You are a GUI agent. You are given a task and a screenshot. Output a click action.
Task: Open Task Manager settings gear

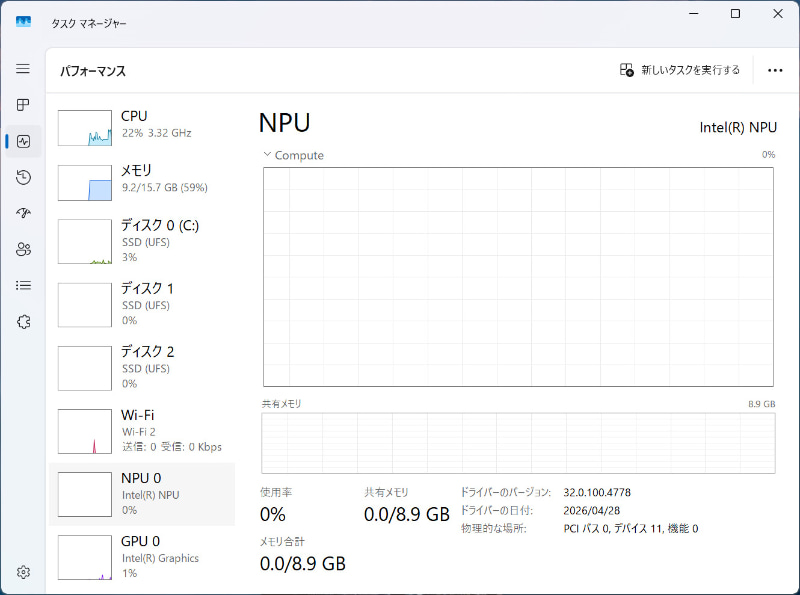[23, 572]
